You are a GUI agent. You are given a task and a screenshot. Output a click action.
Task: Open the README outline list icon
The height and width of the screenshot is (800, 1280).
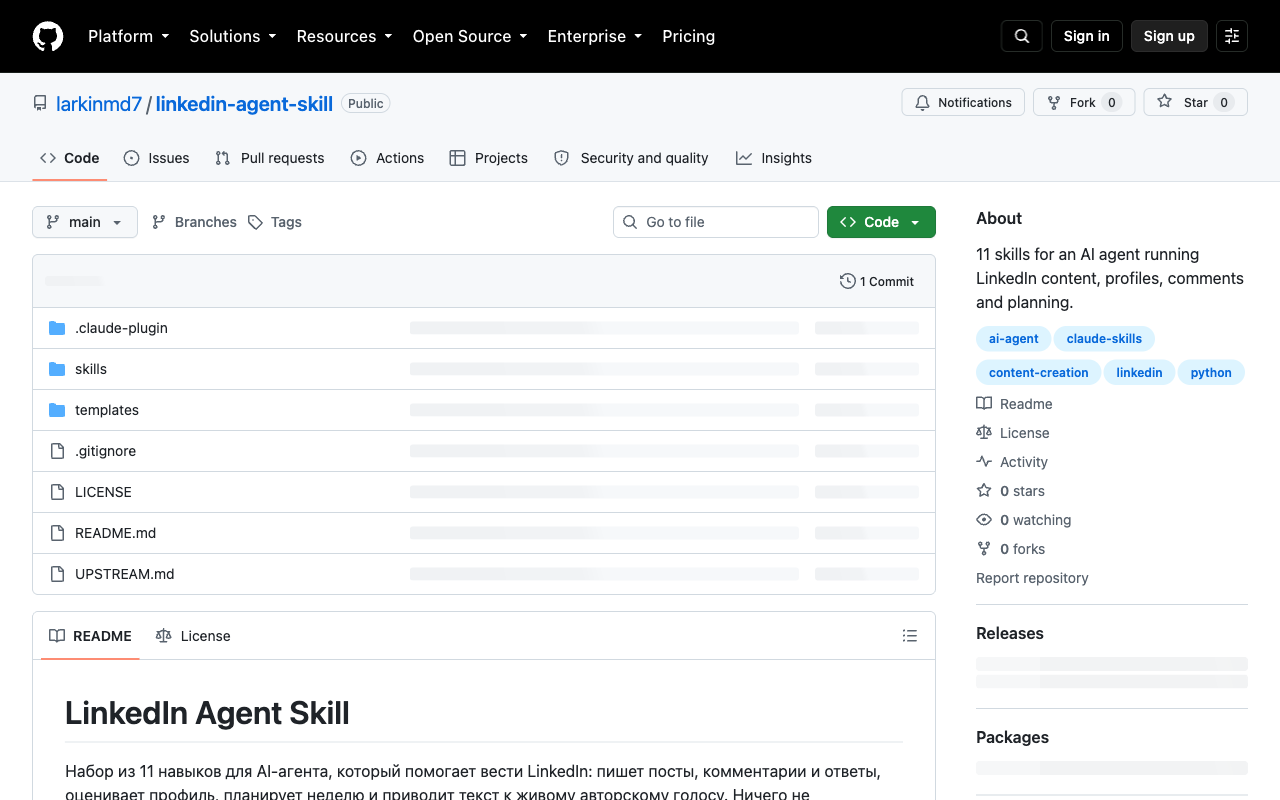[910, 636]
